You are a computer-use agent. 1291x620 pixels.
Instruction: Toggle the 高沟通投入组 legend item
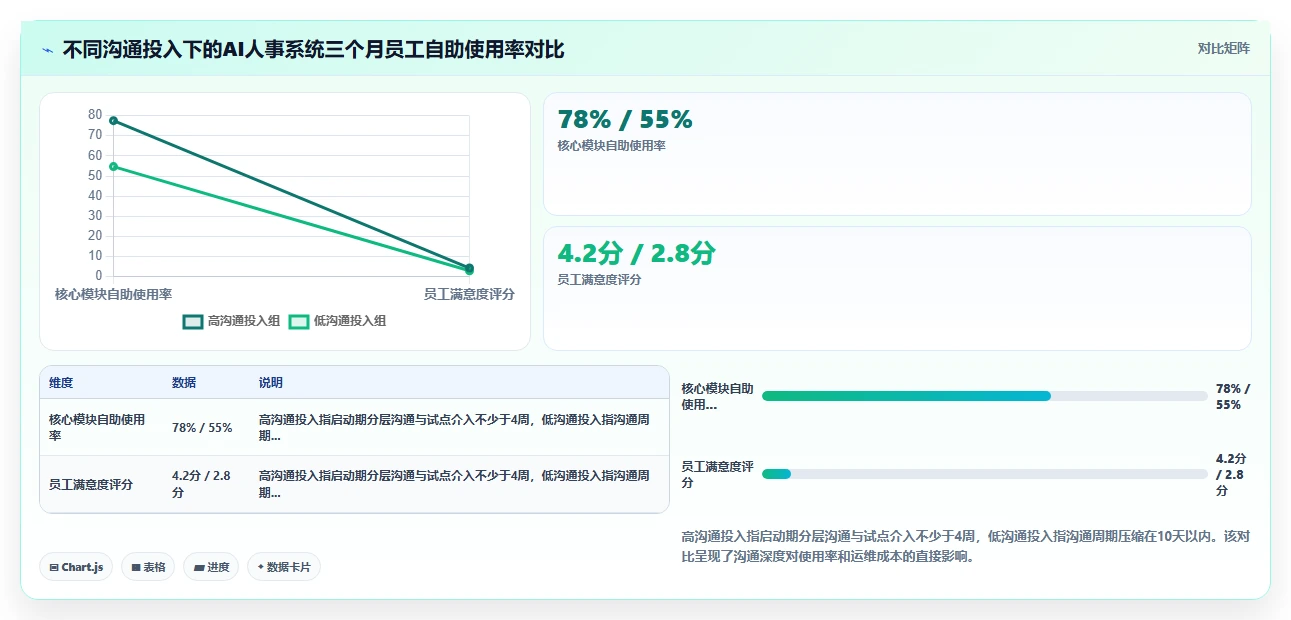(x=231, y=321)
